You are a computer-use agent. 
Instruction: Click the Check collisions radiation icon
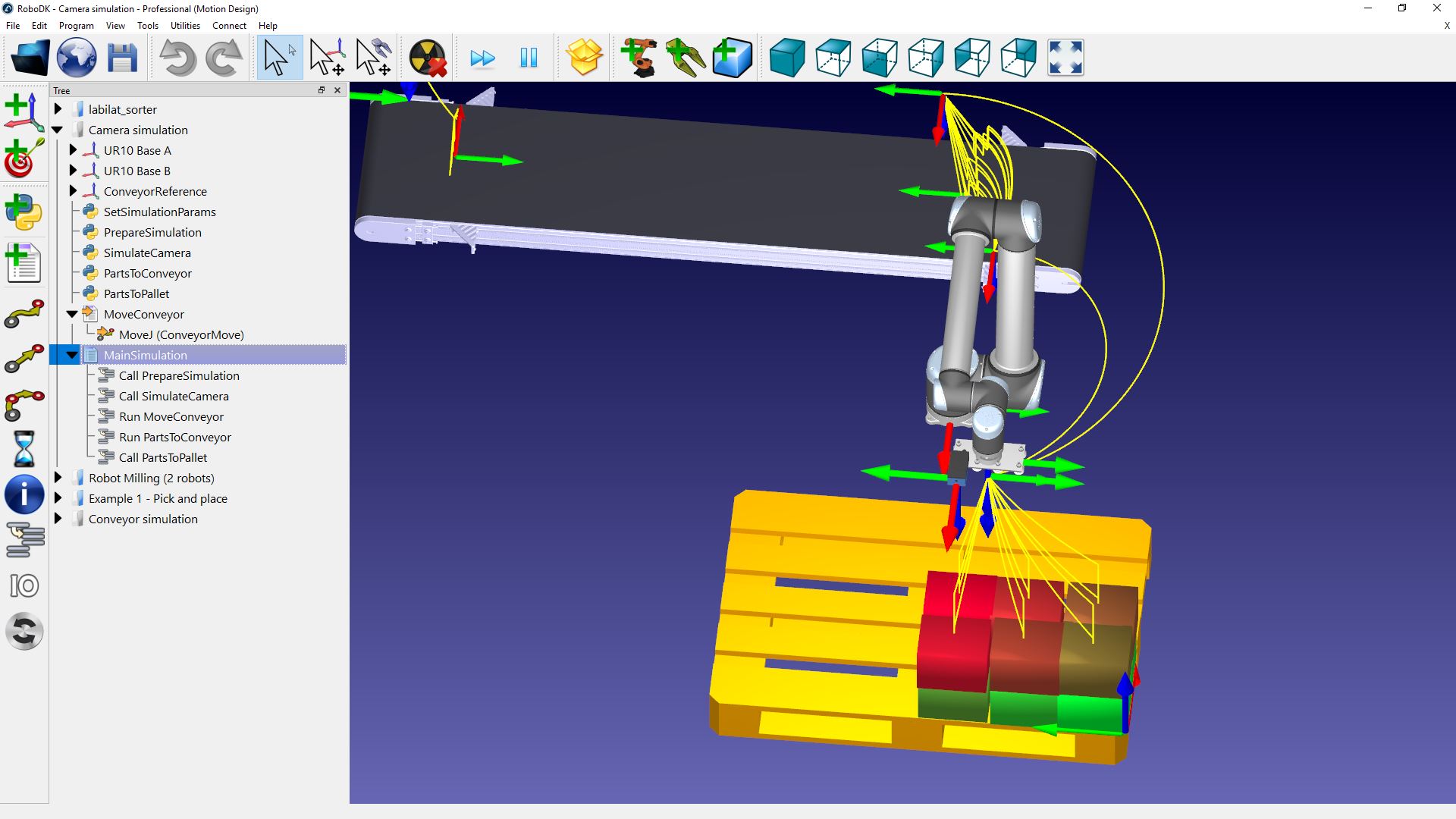pos(428,58)
